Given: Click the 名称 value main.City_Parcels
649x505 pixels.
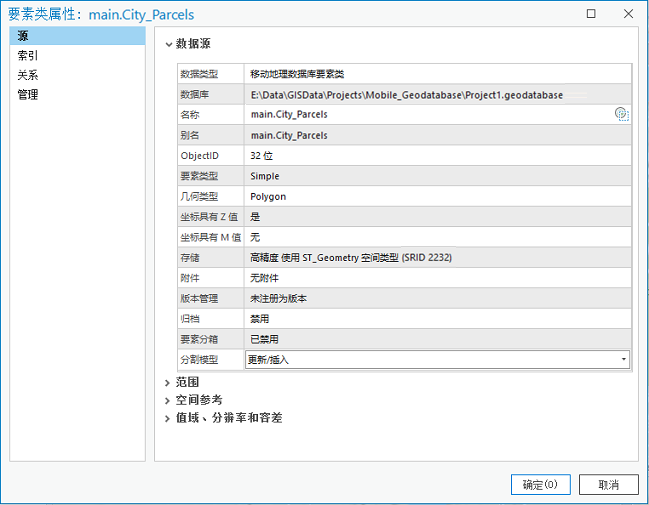Looking at the screenshot, I should coord(289,114).
